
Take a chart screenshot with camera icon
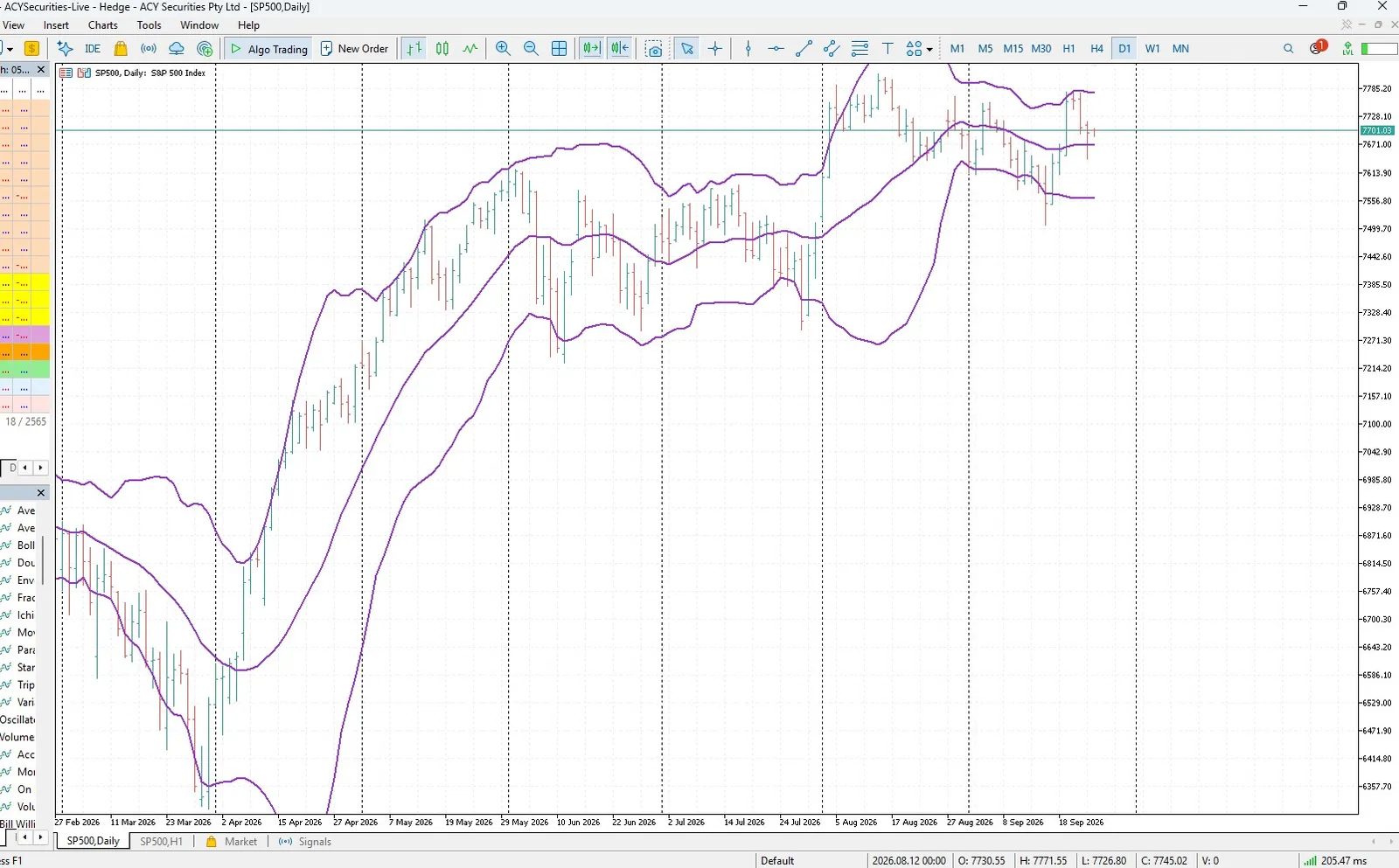[653, 49]
